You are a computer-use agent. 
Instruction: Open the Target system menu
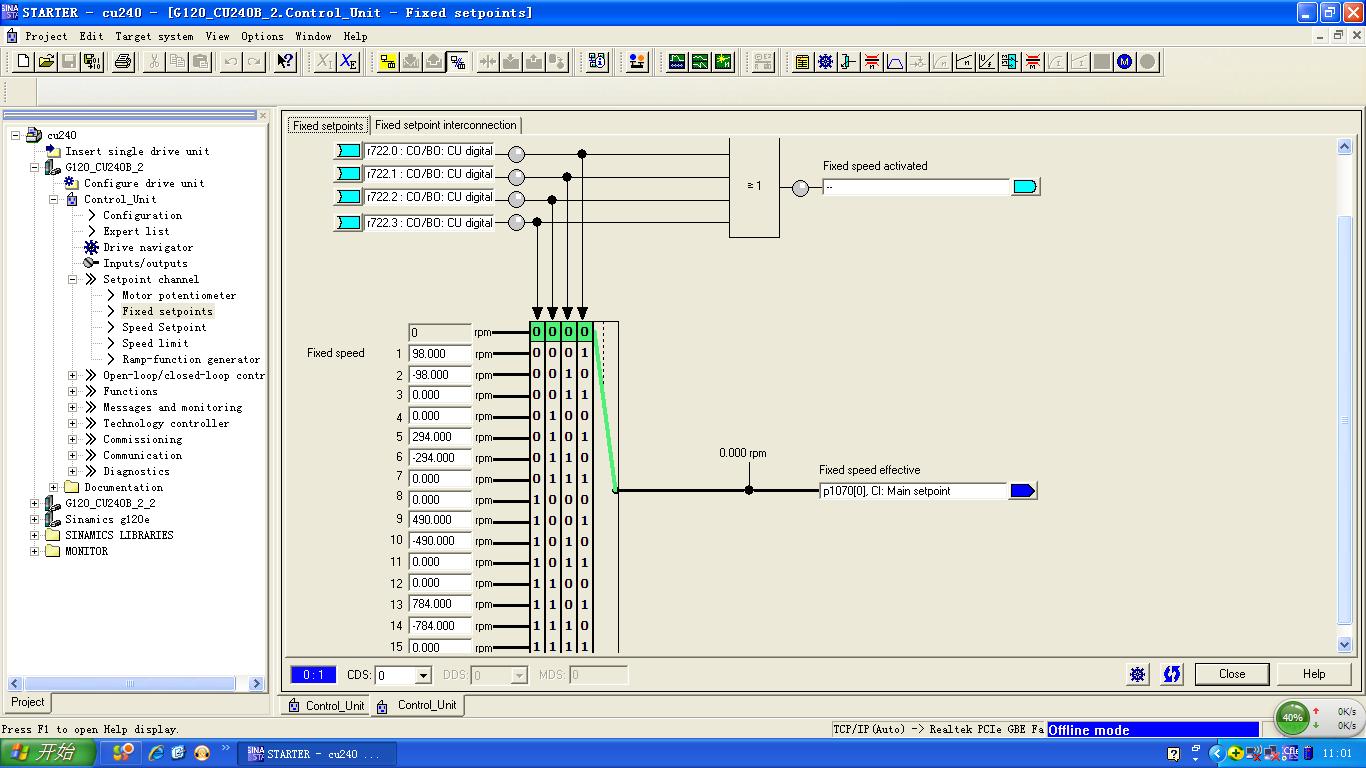coord(154,36)
